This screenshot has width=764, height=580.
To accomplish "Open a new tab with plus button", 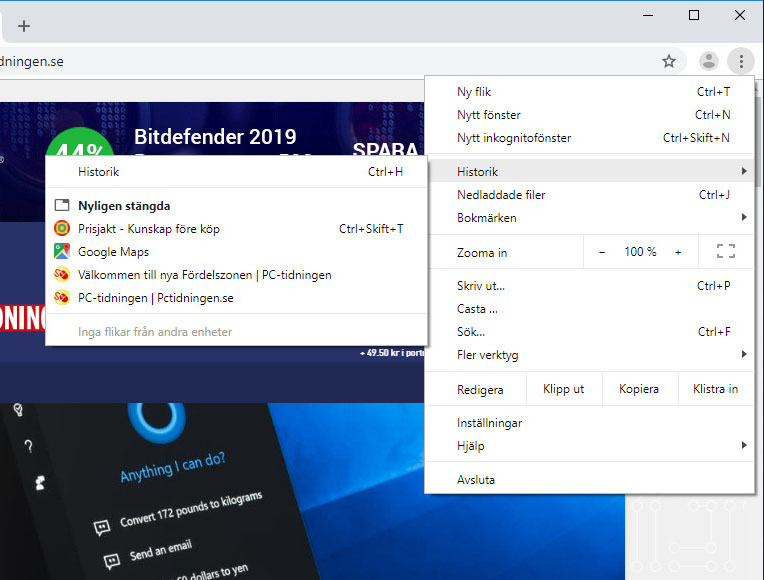I will coord(24,26).
